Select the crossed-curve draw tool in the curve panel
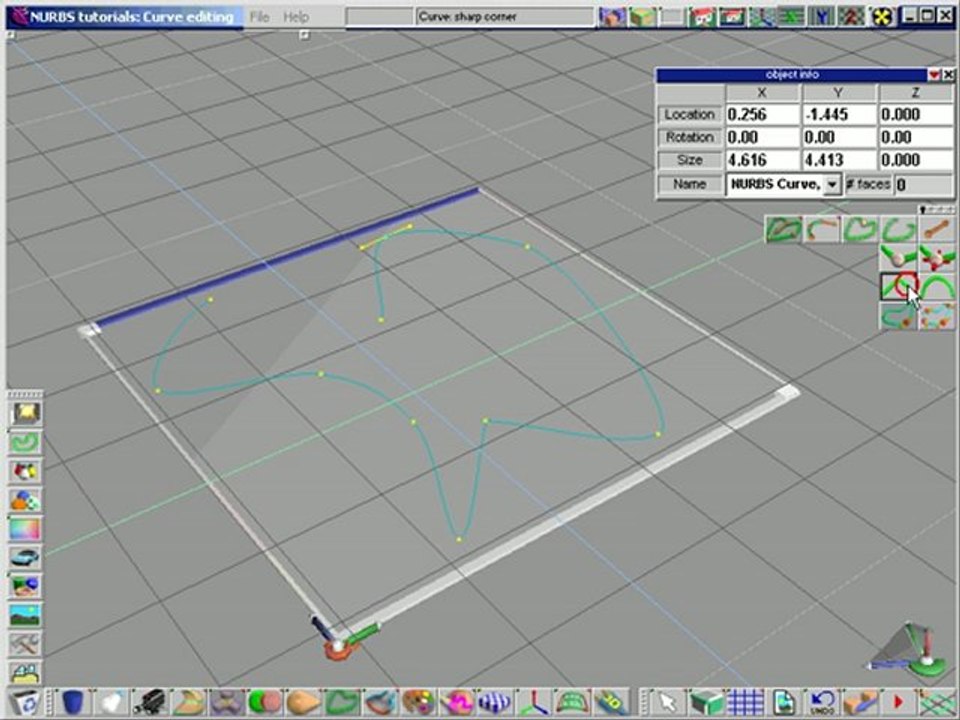 pos(784,230)
